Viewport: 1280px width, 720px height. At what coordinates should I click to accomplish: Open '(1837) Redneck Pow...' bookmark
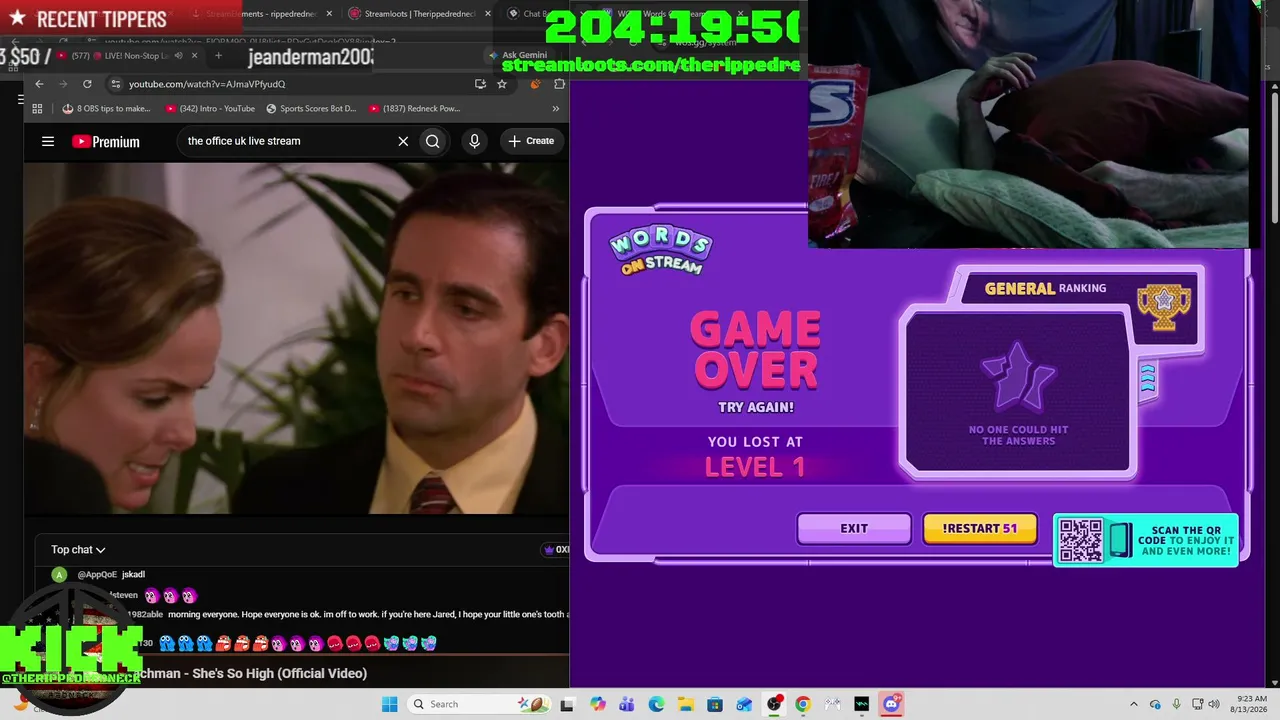[x=414, y=109]
